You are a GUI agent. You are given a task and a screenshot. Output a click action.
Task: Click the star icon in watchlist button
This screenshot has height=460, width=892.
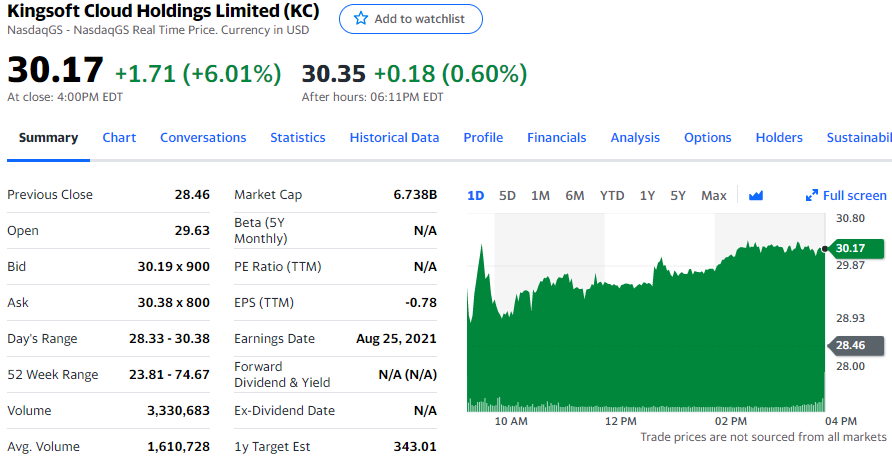pos(361,19)
